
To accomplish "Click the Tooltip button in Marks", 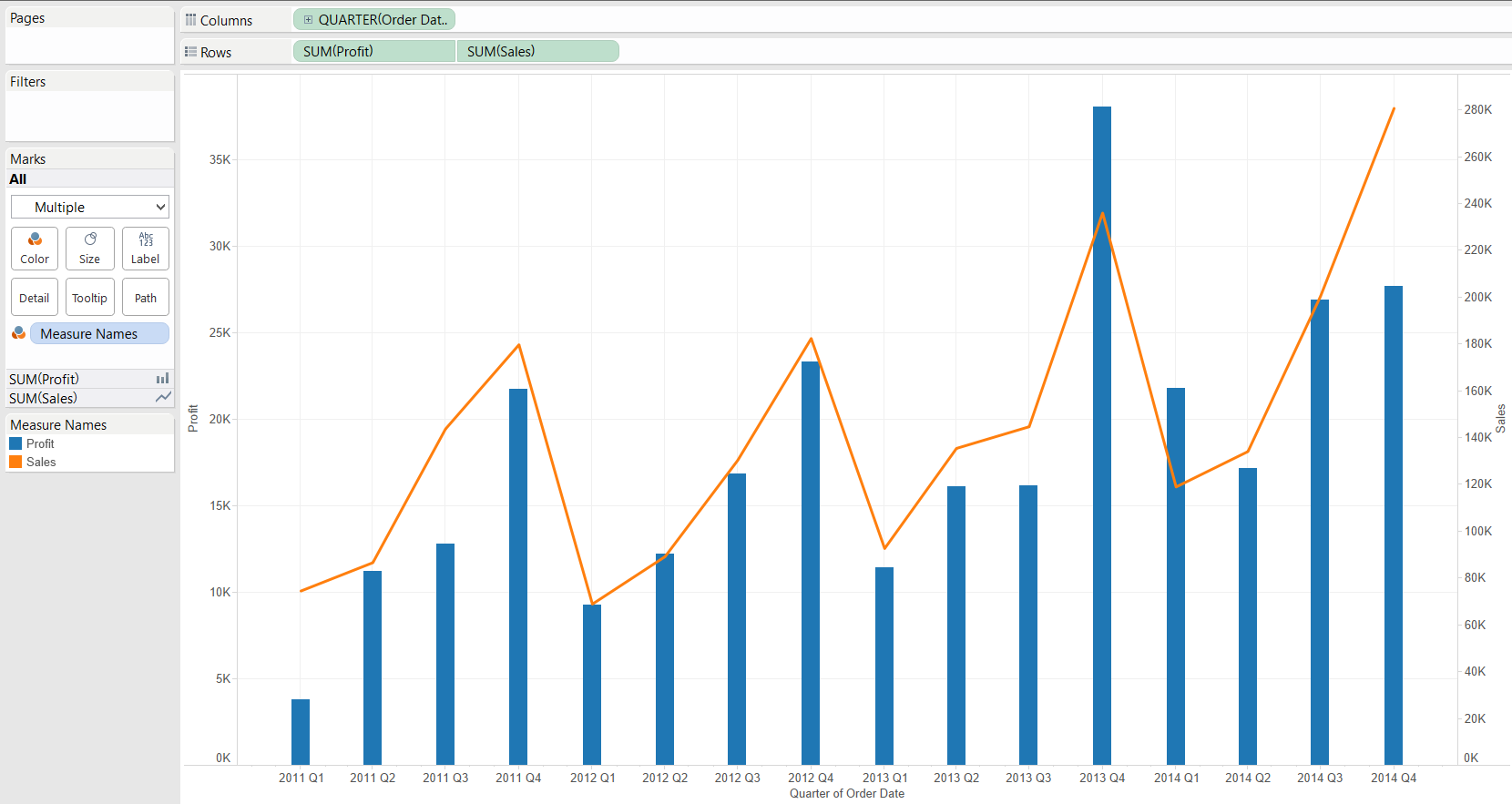I will tap(90, 298).
